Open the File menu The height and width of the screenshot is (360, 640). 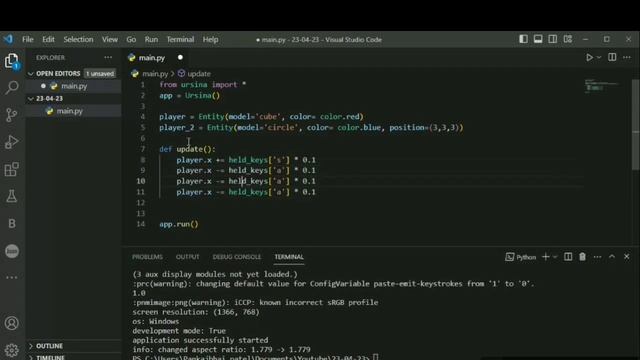(x=28, y=40)
